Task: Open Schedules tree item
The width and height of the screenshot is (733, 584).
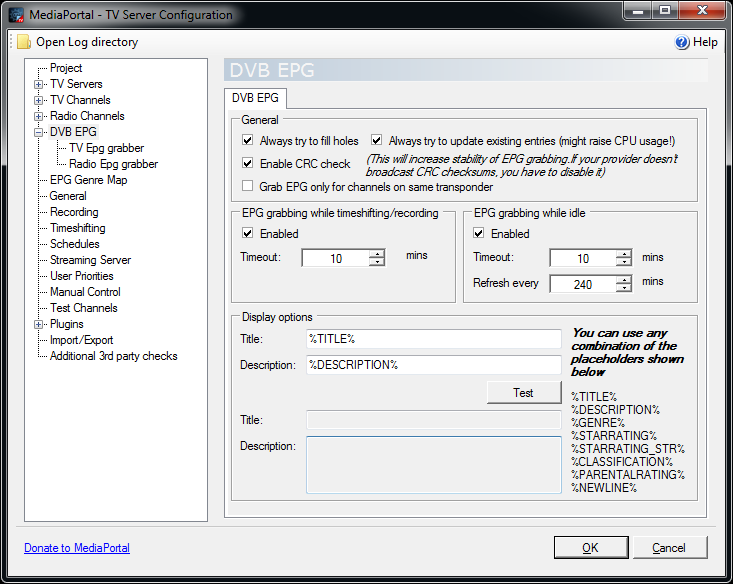Action: point(75,244)
